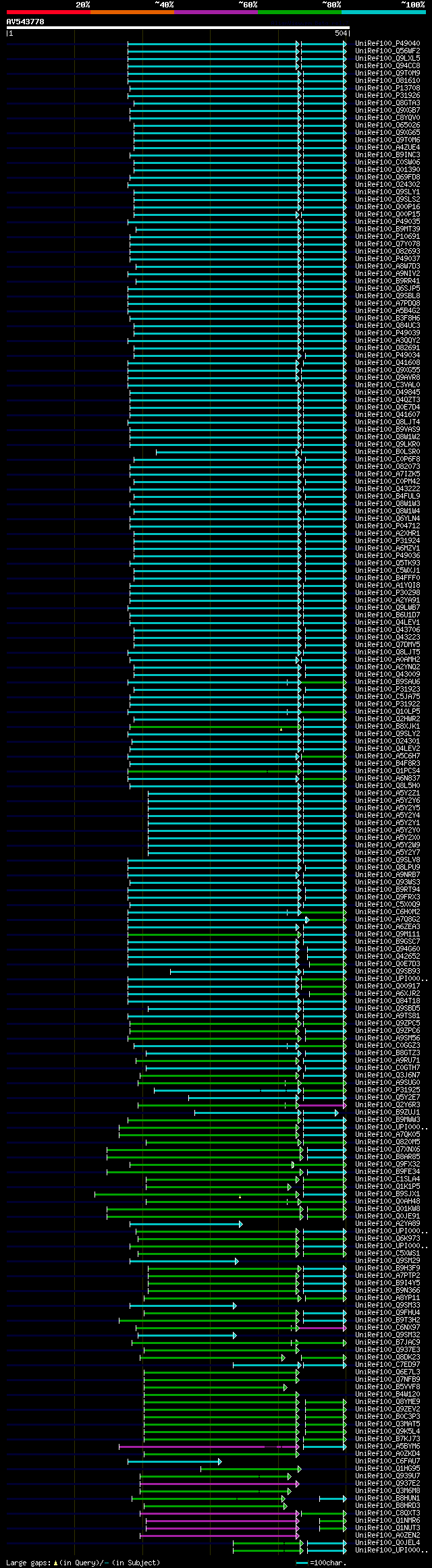
Task: Click the orange ~40% identity legend bar
Action: tap(132, 12)
